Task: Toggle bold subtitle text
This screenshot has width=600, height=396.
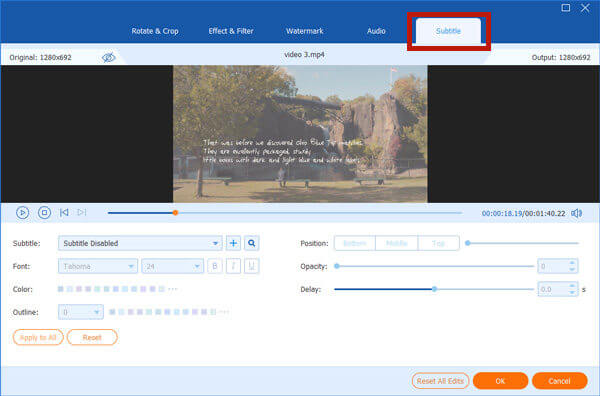Action: click(215, 266)
